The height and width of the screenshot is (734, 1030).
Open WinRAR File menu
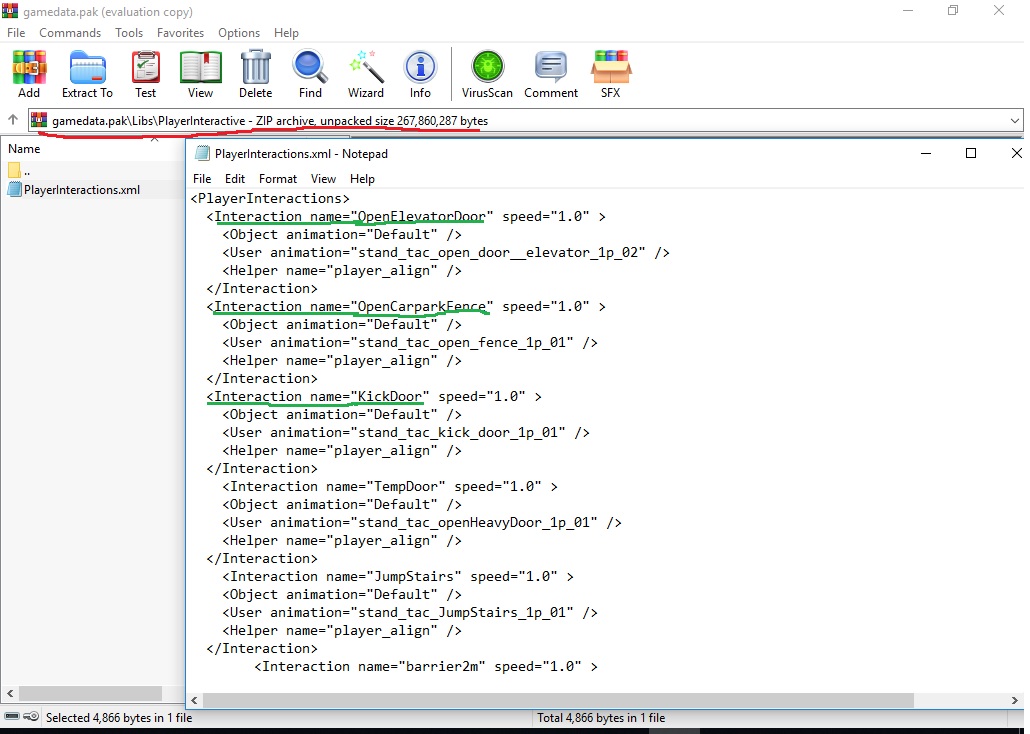16,33
